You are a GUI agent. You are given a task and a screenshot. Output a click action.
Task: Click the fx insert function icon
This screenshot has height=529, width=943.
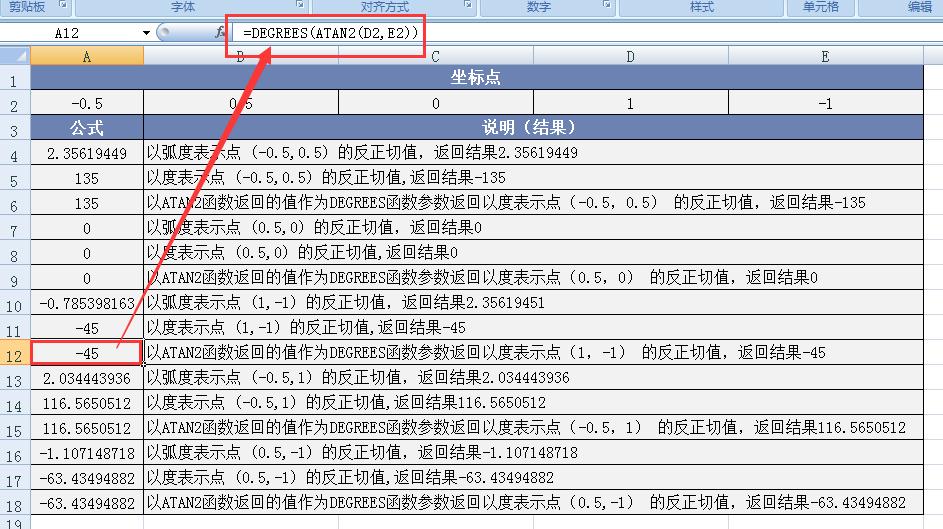(220, 32)
